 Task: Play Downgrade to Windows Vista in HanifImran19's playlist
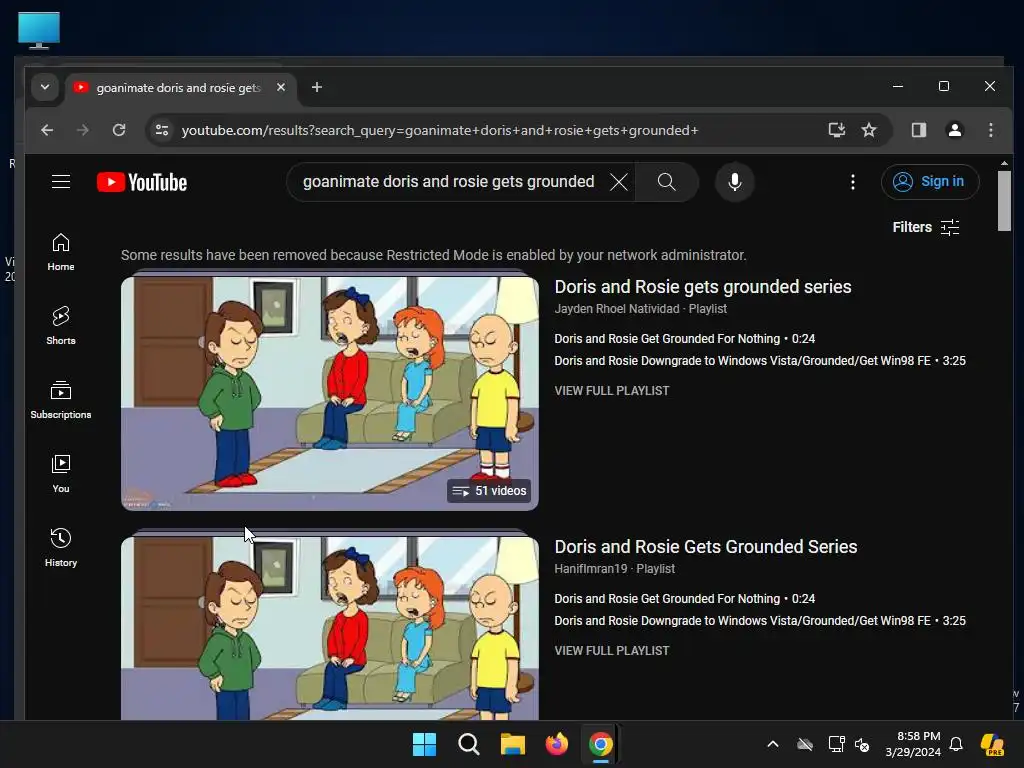[760, 621]
